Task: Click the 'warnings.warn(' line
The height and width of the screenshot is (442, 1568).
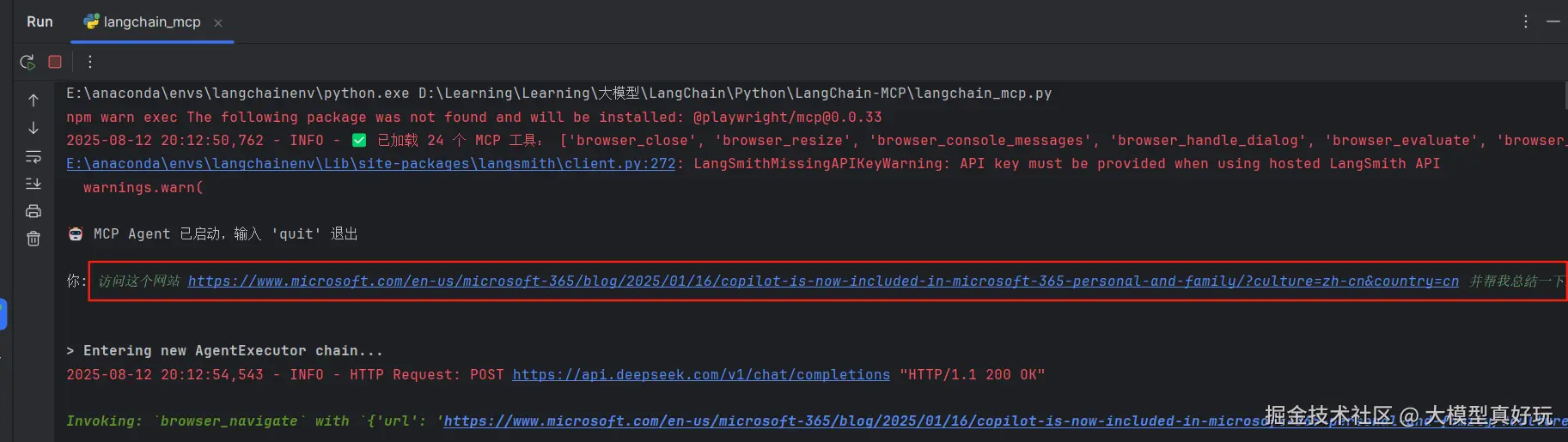Action: coord(143,187)
